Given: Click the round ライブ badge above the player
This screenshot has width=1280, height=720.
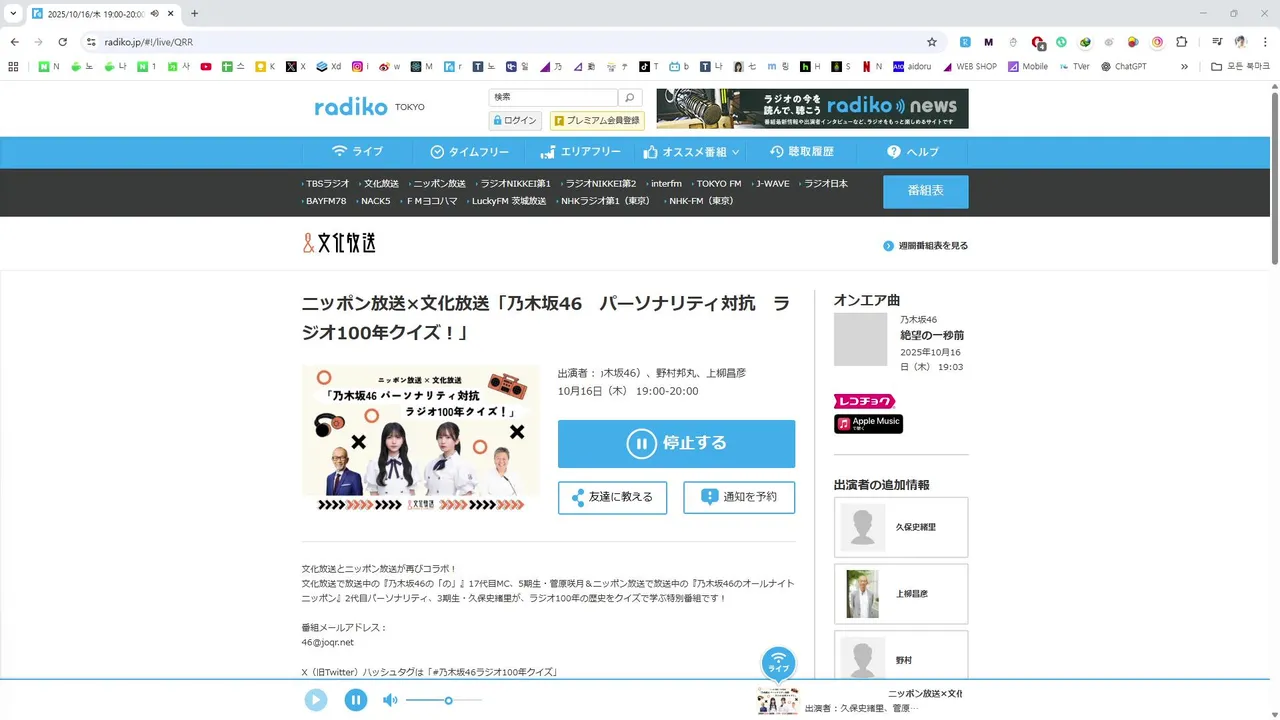Looking at the screenshot, I should [x=779, y=663].
